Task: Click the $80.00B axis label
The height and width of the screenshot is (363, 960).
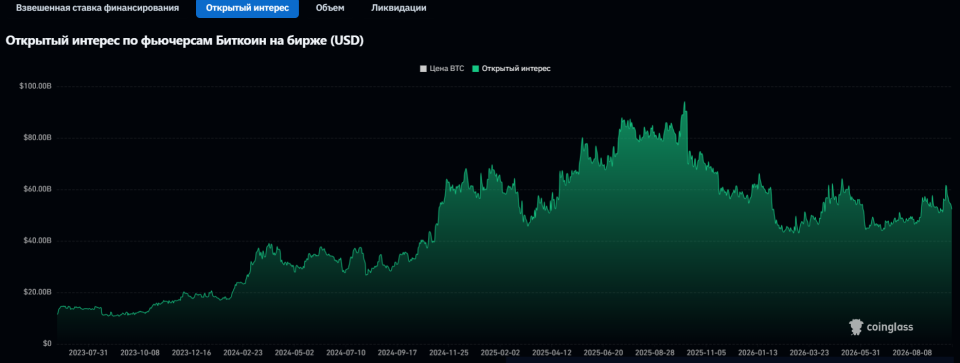Action: coord(37,138)
